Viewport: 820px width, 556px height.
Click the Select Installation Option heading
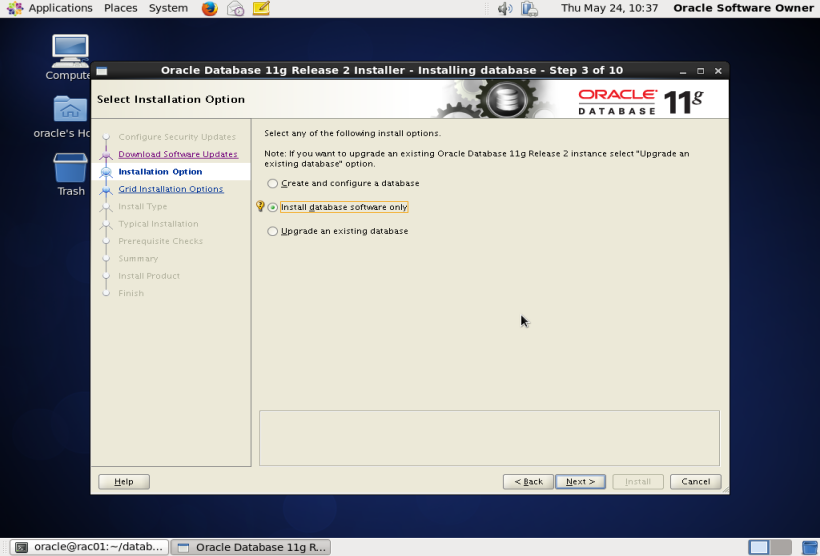(171, 99)
